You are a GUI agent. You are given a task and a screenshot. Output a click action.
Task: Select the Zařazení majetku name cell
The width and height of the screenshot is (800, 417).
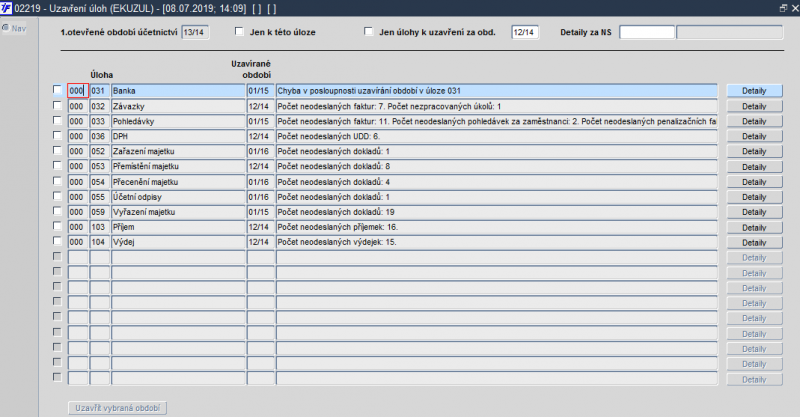pyautogui.click(x=178, y=152)
